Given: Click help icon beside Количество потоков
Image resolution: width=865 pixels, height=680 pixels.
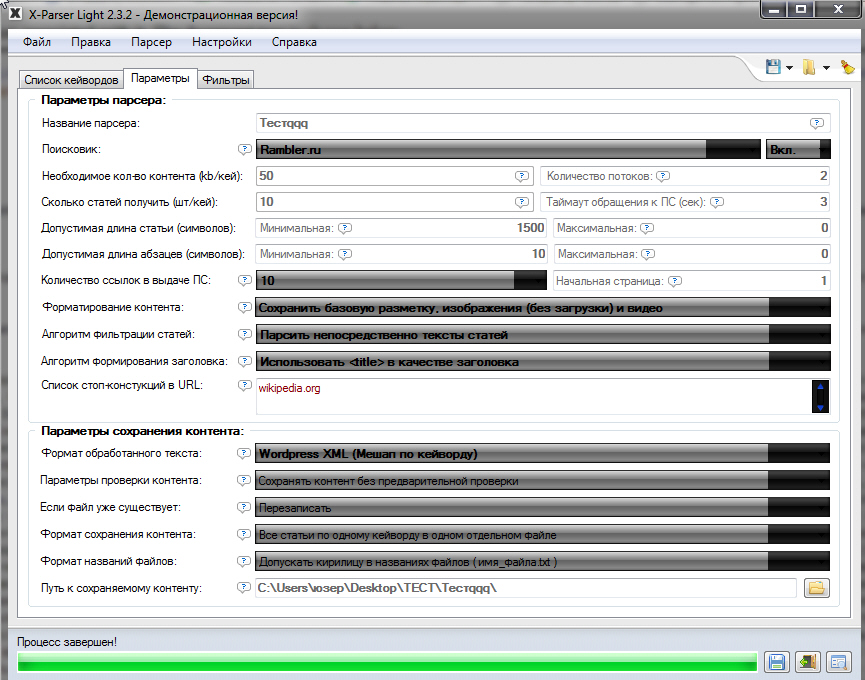Looking at the screenshot, I should pos(663,176).
